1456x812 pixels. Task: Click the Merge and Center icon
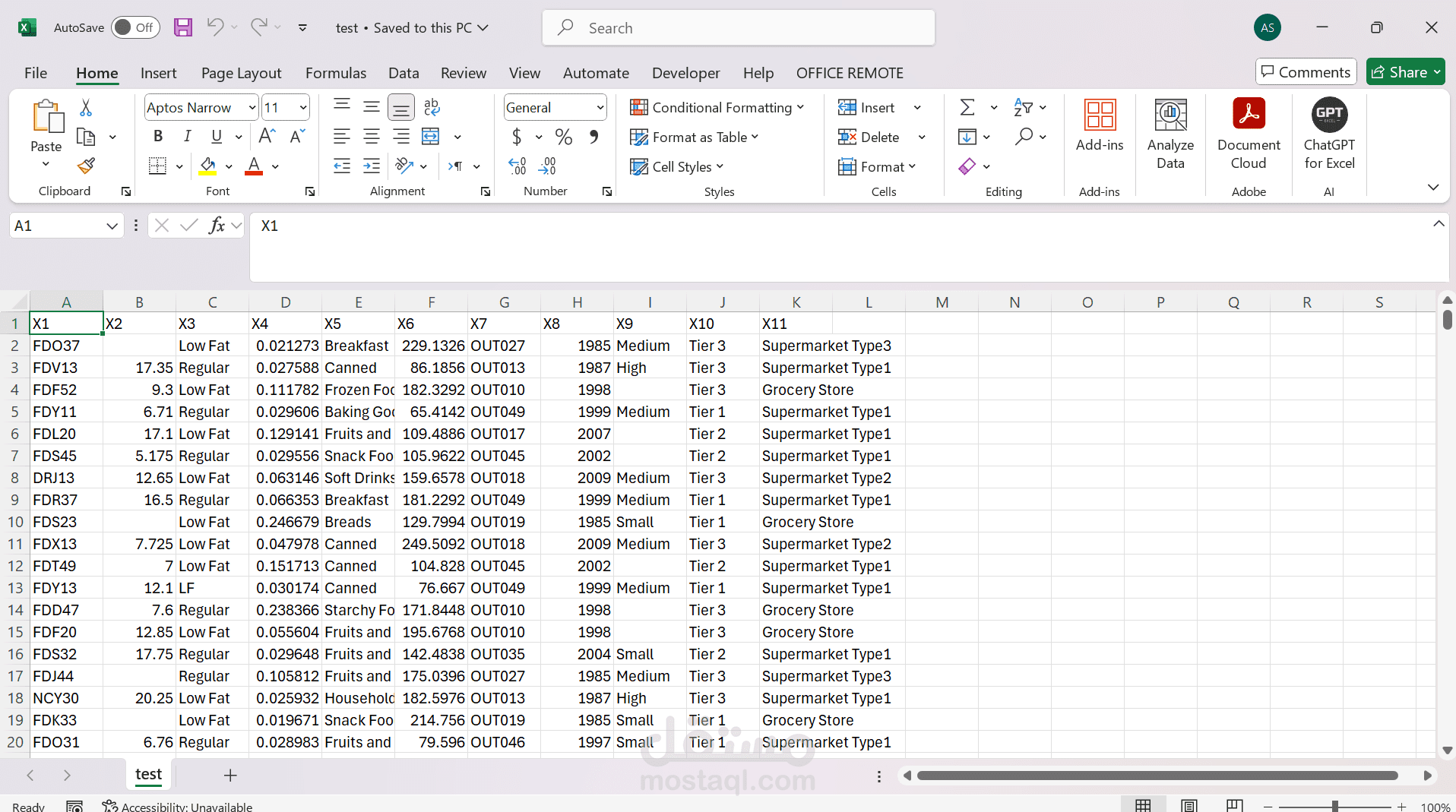click(x=431, y=137)
